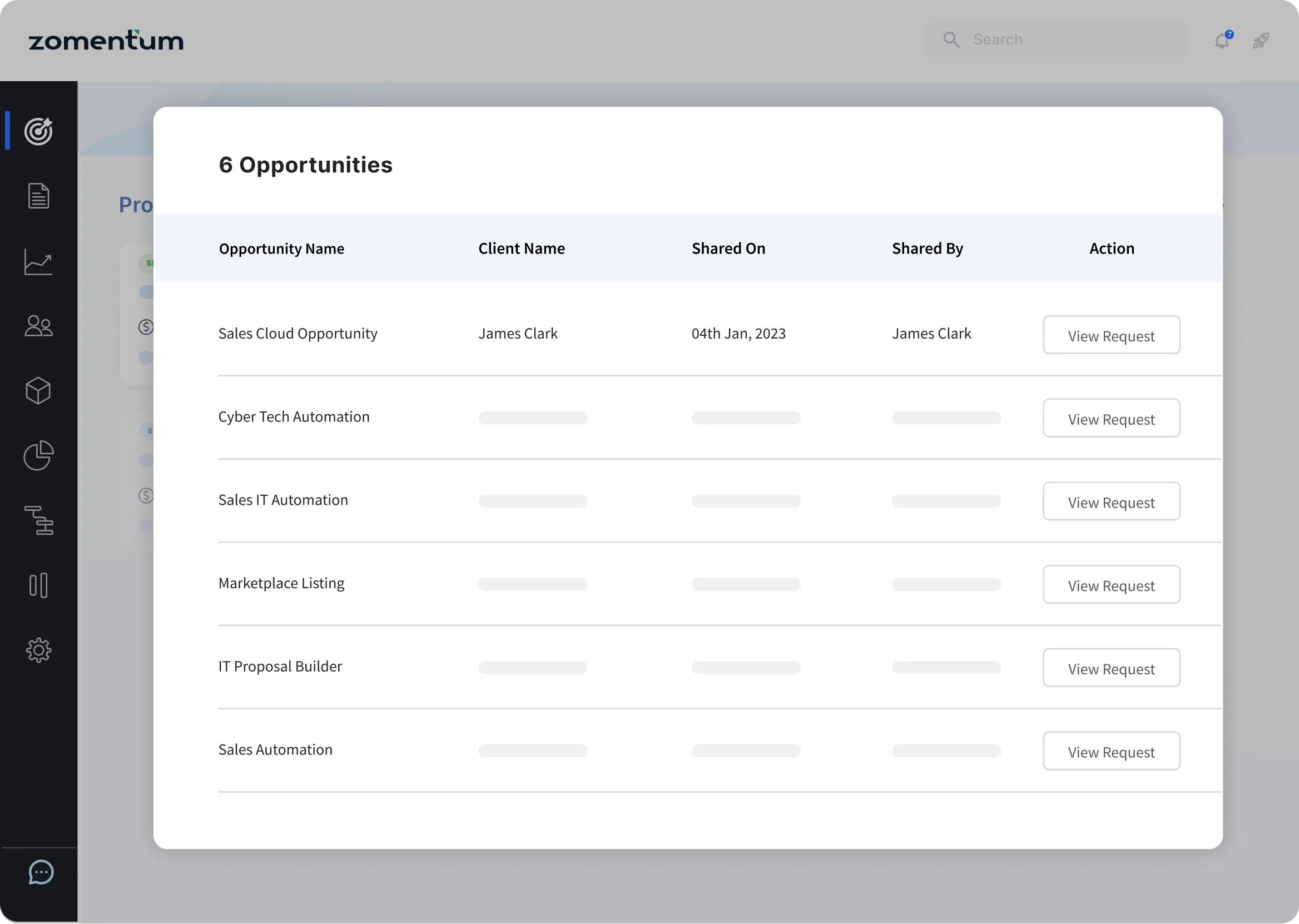This screenshot has width=1299, height=924.
Task: Open the Settings gear at sidebar bottom
Action: 39,650
